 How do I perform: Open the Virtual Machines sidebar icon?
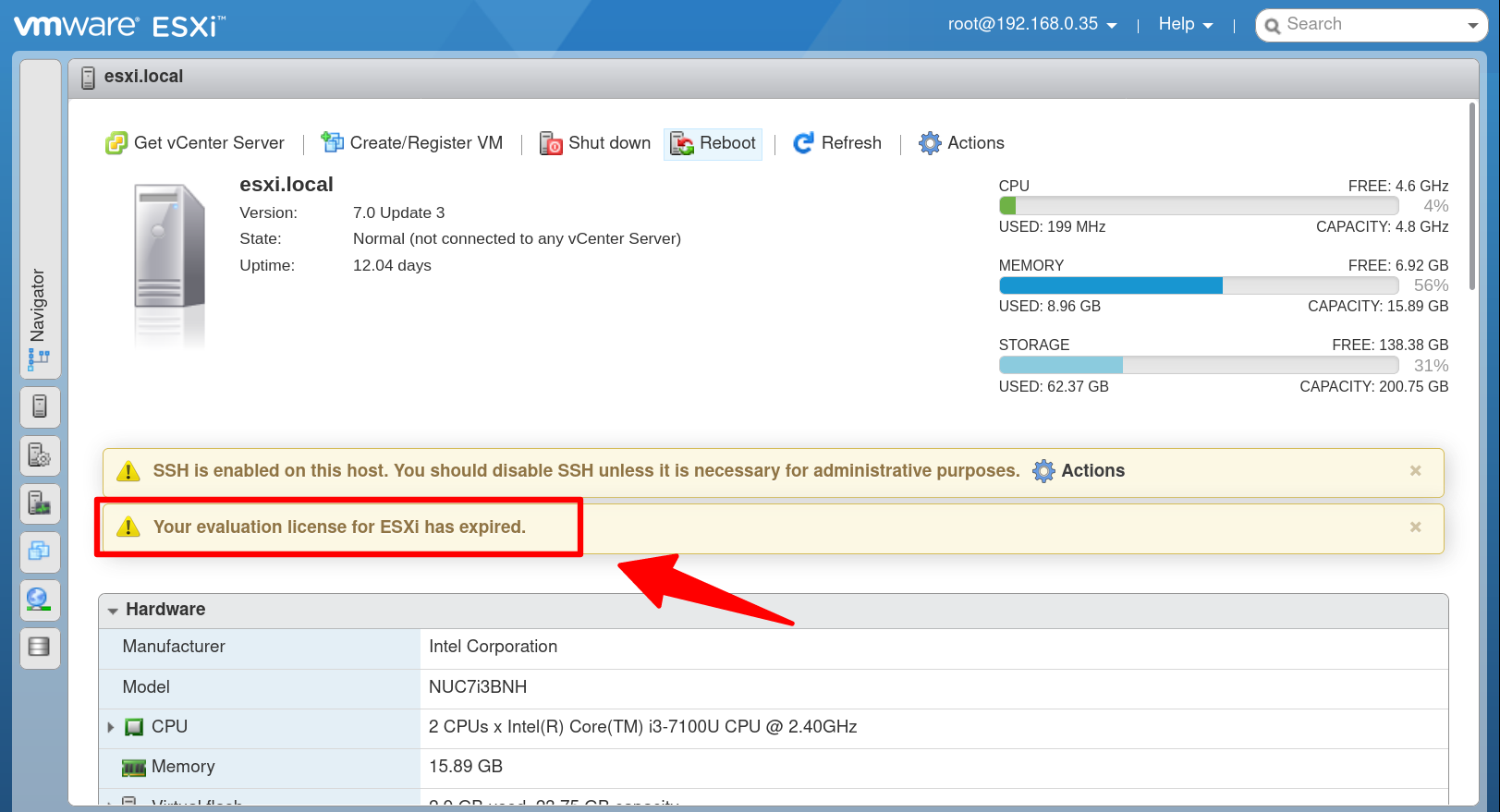click(40, 551)
